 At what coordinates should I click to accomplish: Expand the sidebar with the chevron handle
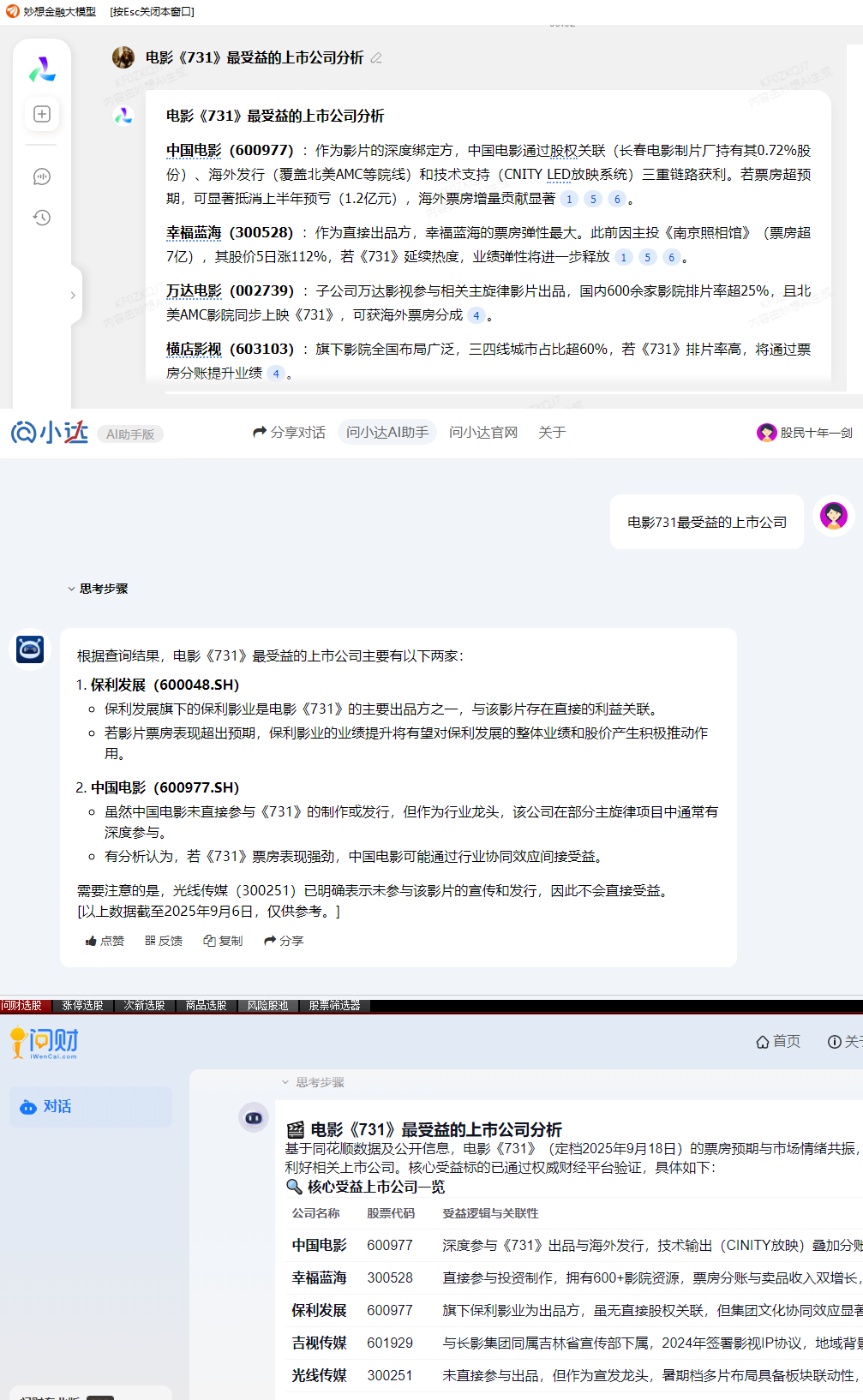coord(74,295)
